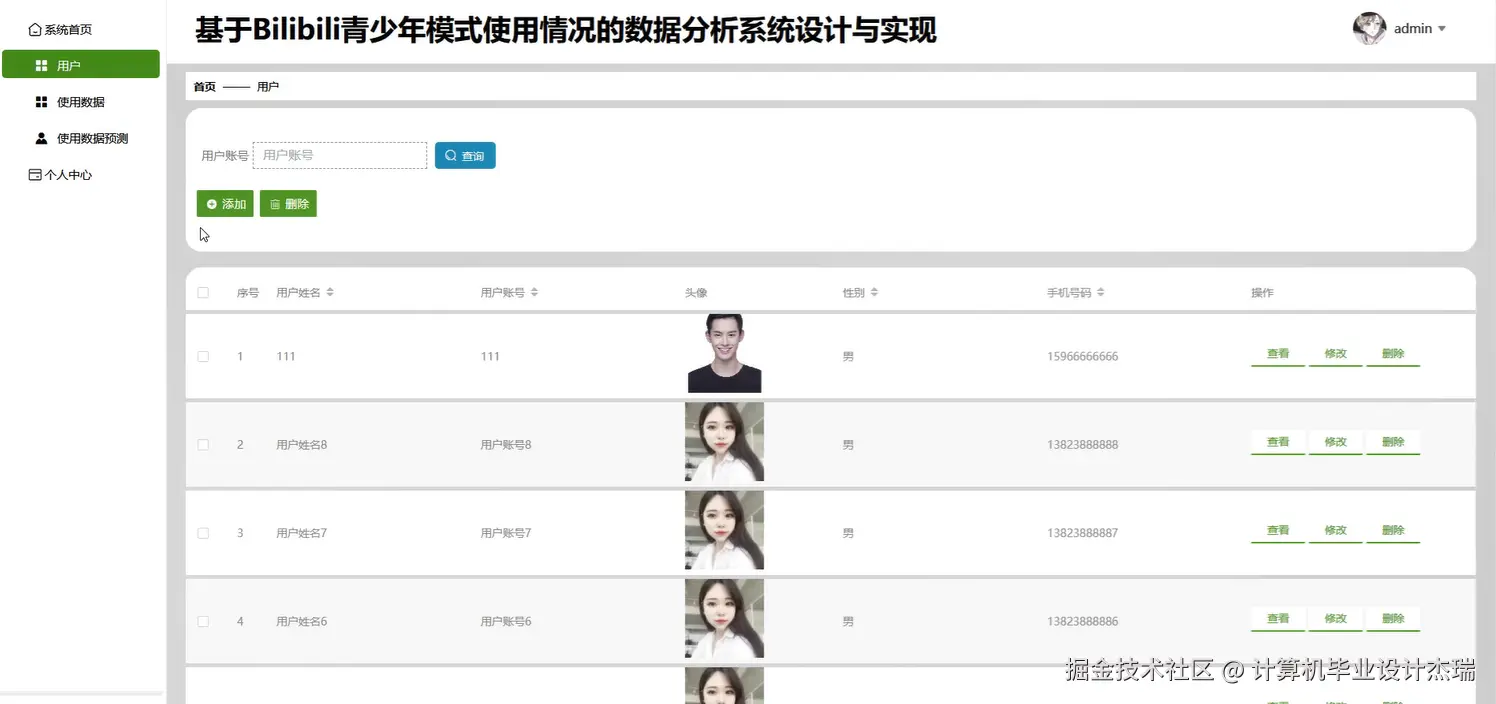This screenshot has height=704, width=1496.
Task: Click 查看 for 用户姓名8
Action: click(x=1278, y=442)
